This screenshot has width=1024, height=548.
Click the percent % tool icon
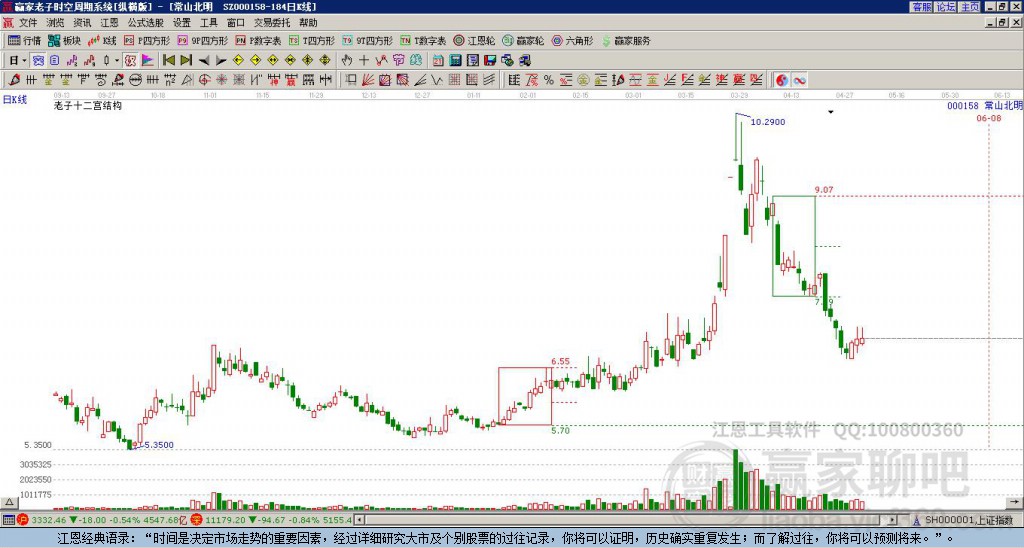(549, 80)
